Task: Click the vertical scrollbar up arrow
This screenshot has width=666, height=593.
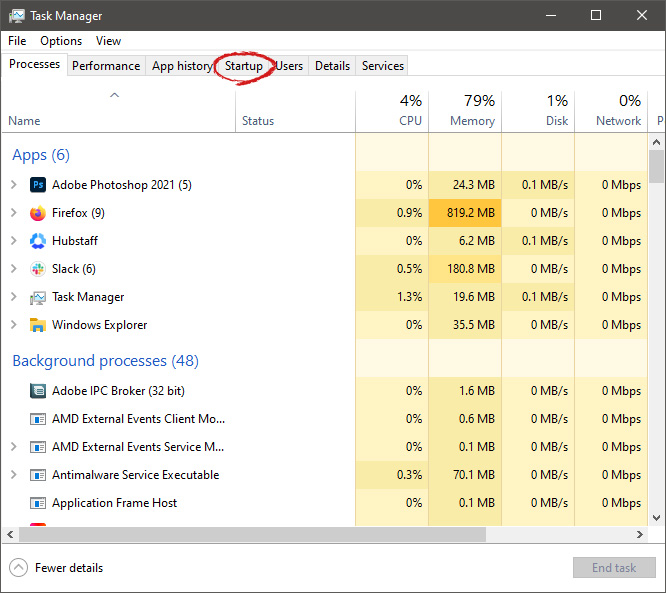Action: click(656, 142)
